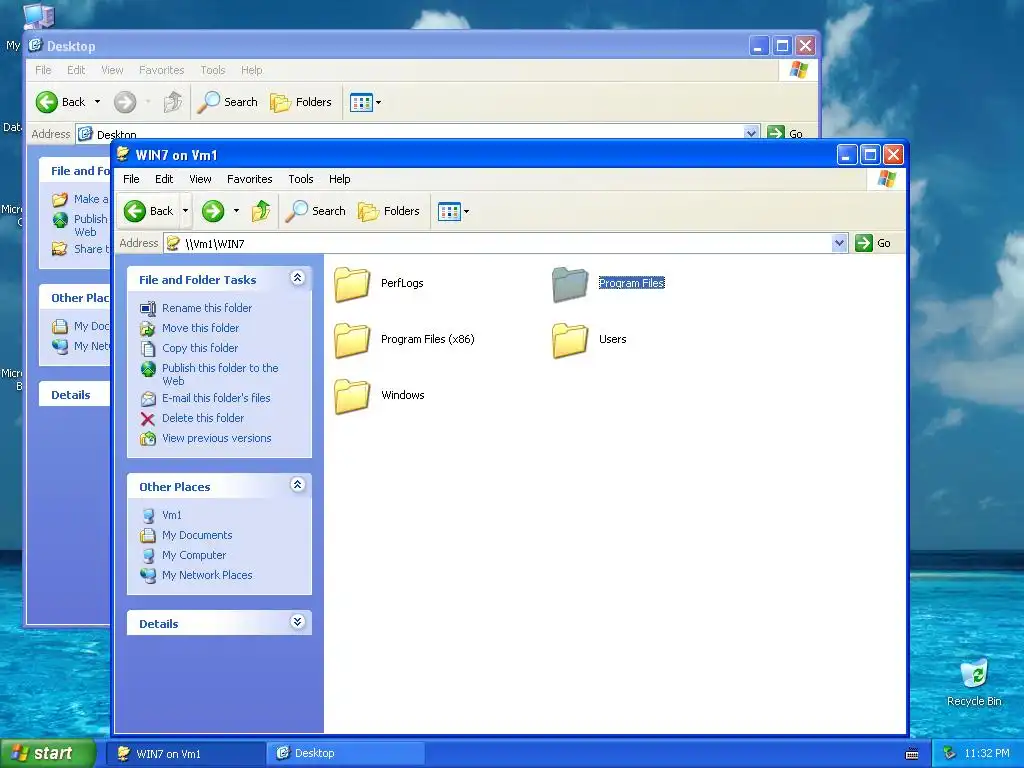
Task: Open Tools menu in WIN7 on Vm1 window
Action: [301, 179]
